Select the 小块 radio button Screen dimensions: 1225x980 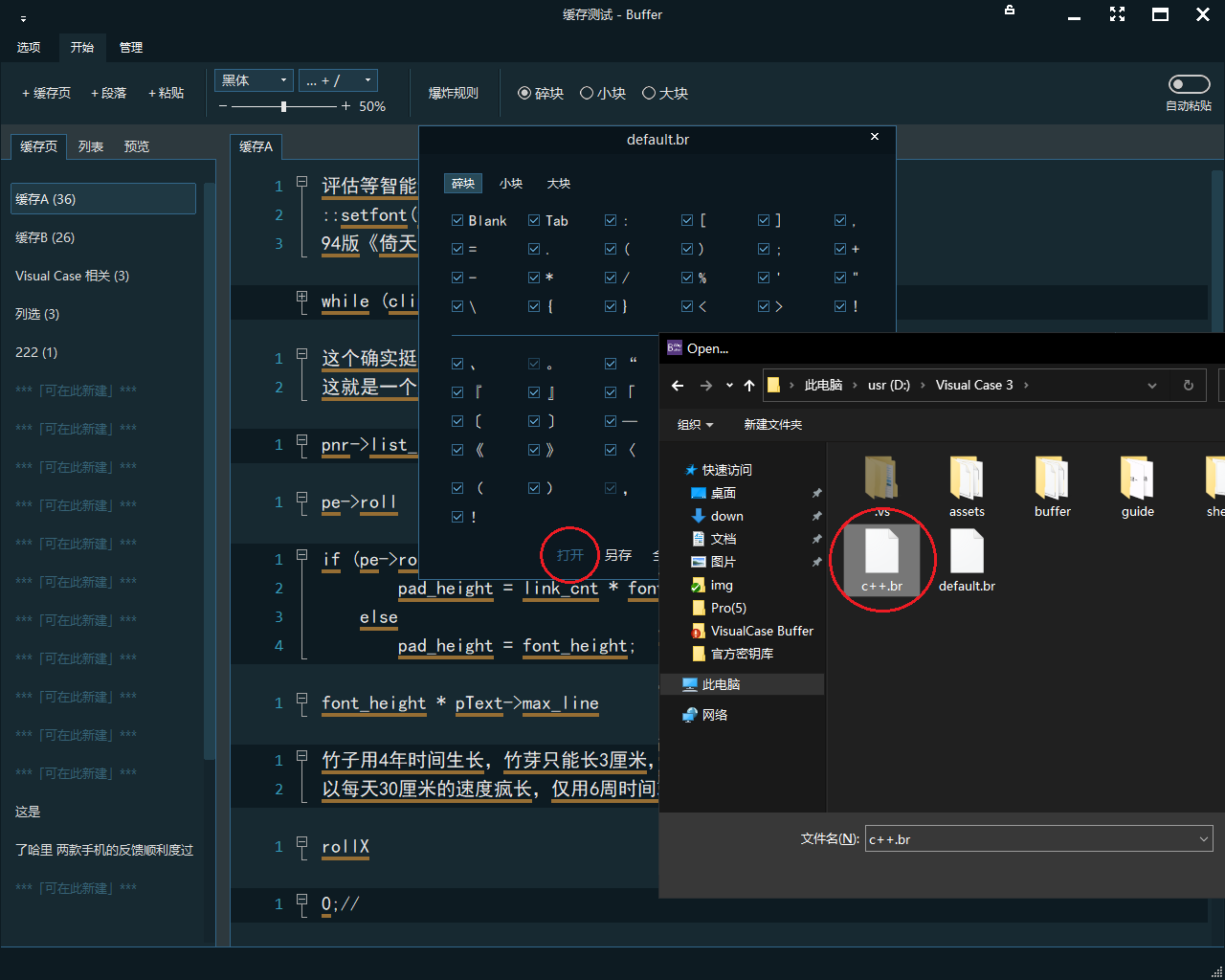(x=587, y=93)
